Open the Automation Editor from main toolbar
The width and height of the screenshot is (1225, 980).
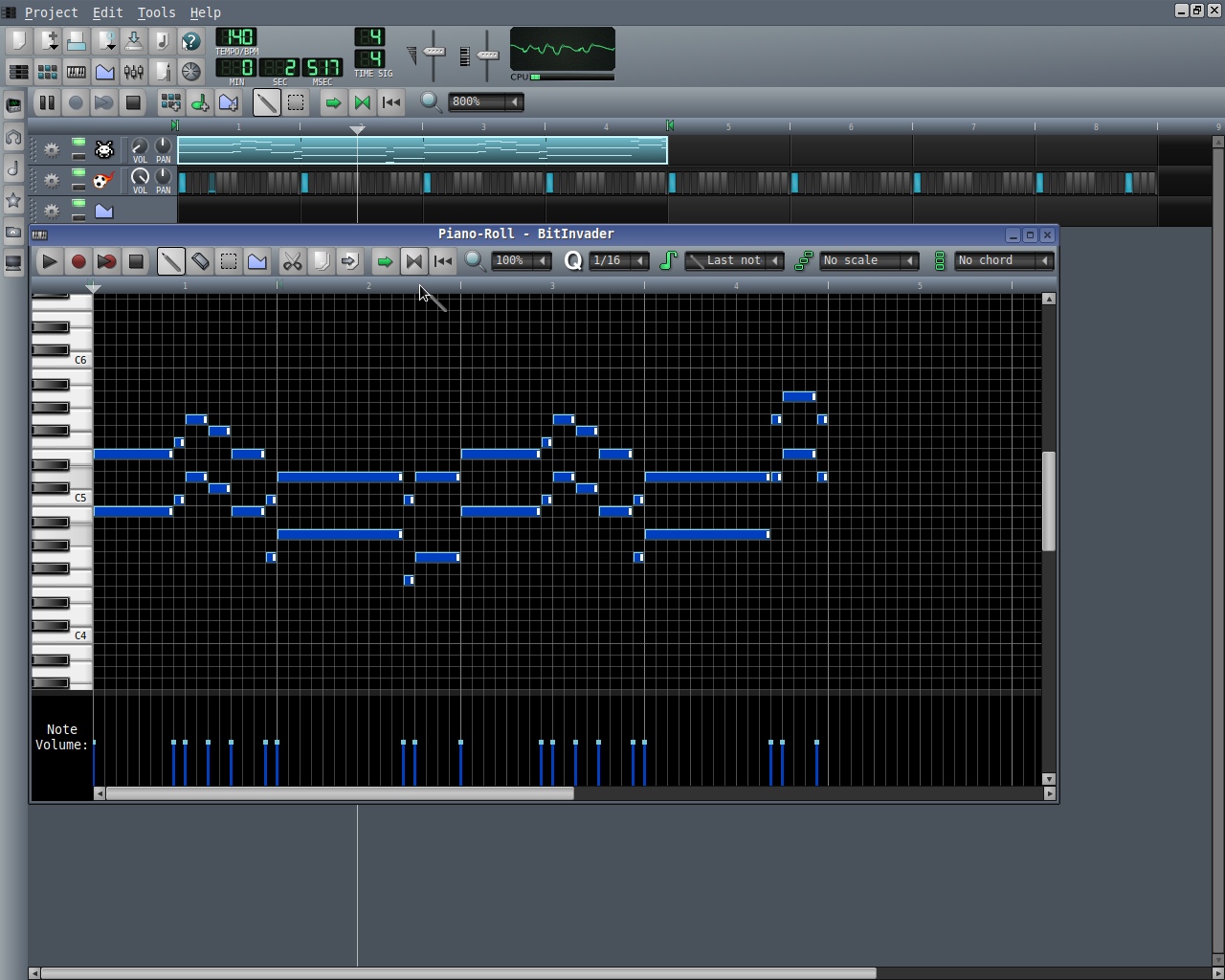coord(105,72)
